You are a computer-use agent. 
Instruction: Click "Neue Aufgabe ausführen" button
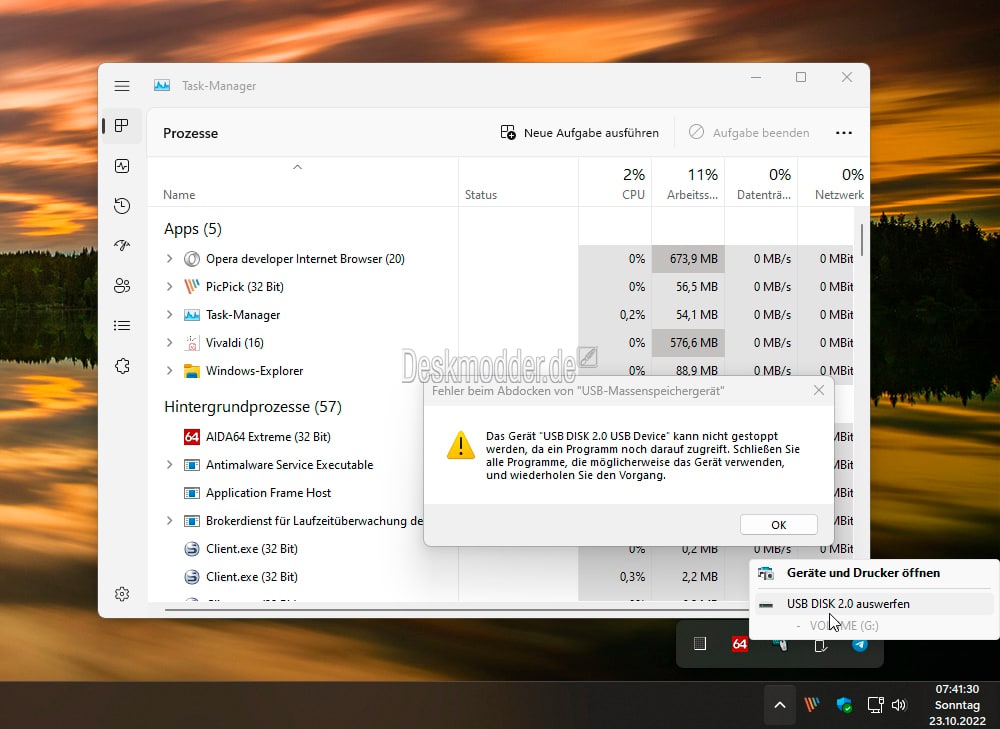tap(580, 133)
